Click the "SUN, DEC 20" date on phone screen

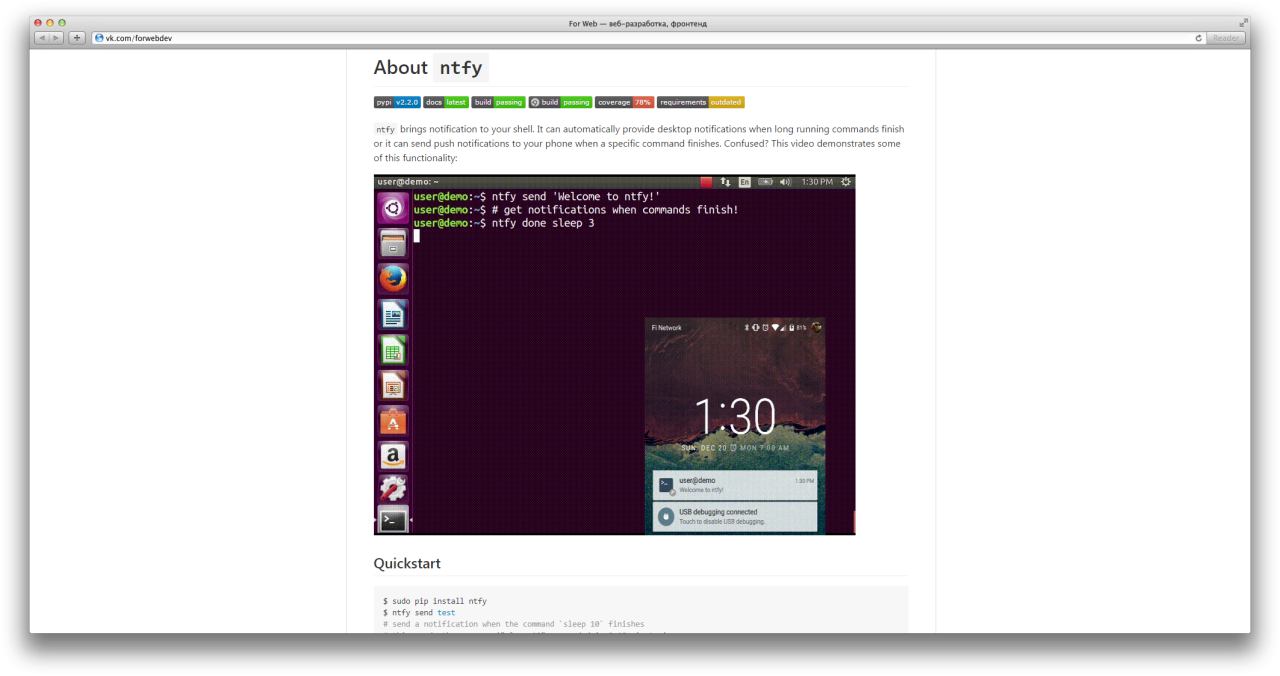click(x=703, y=448)
